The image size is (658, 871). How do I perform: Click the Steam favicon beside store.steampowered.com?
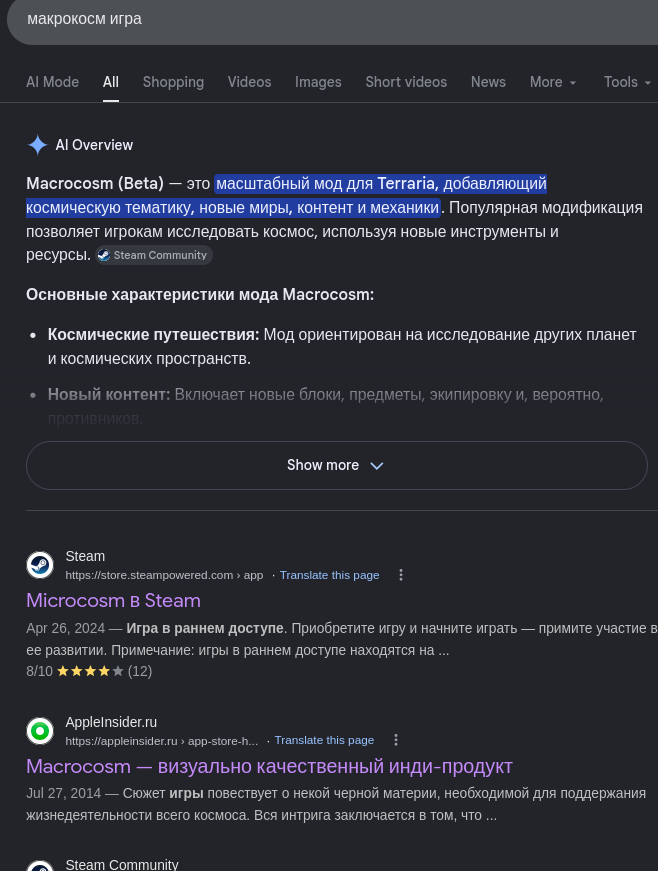(x=40, y=565)
